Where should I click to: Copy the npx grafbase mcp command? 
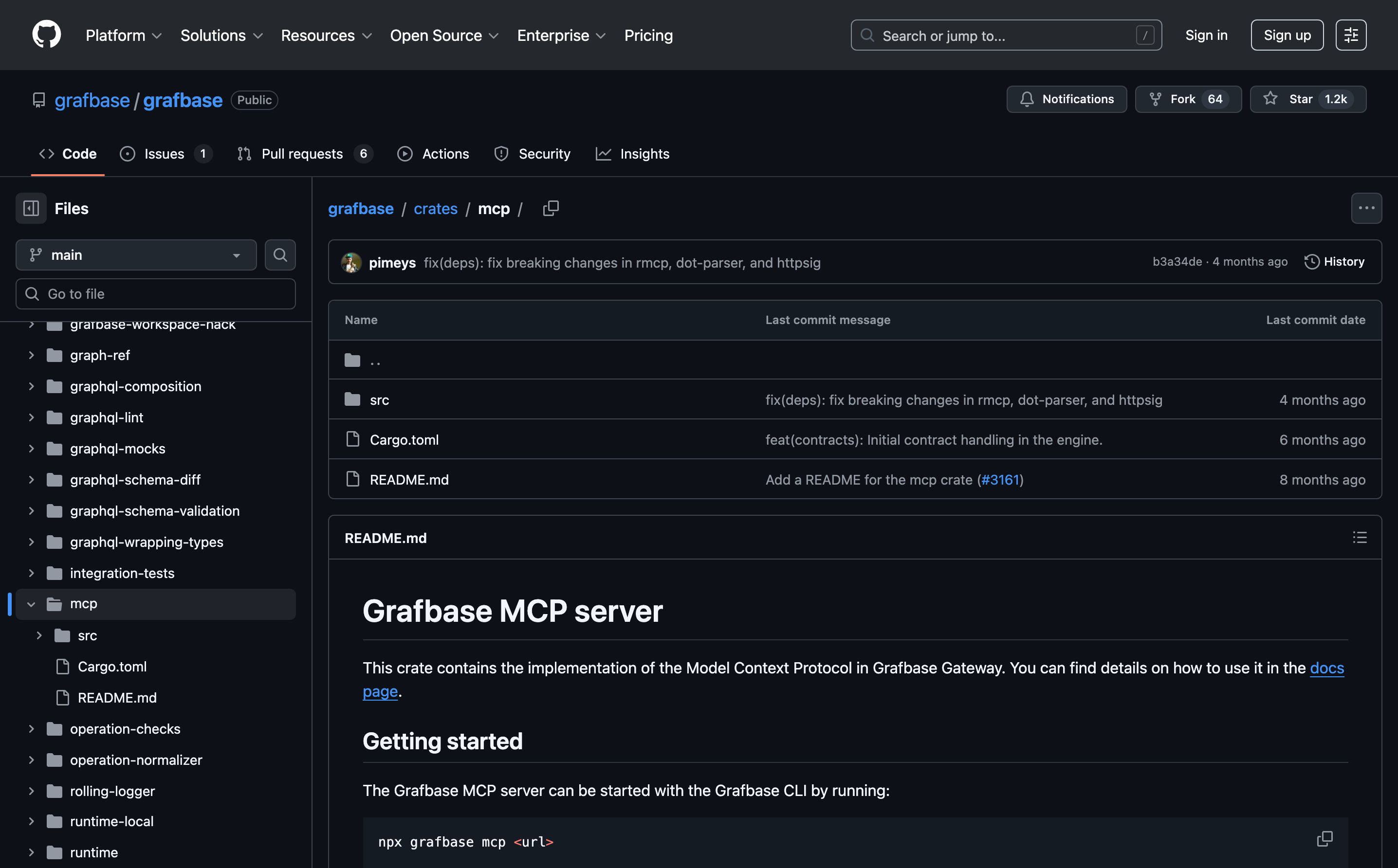pos(1324,839)
